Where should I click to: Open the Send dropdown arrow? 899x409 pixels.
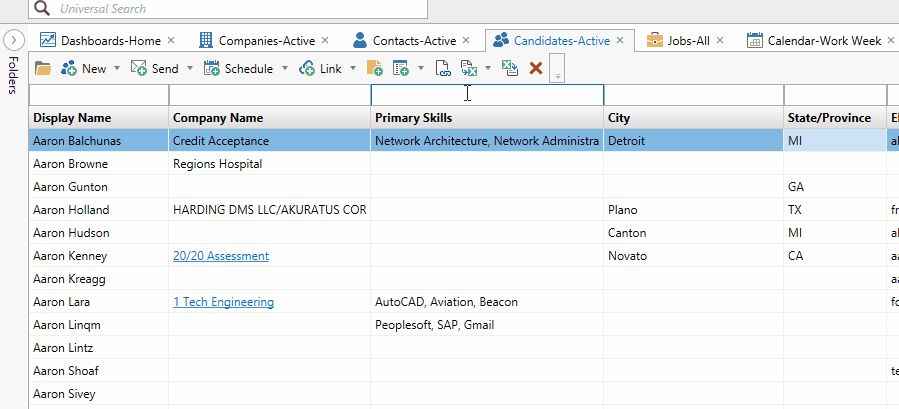pos(190,68)
